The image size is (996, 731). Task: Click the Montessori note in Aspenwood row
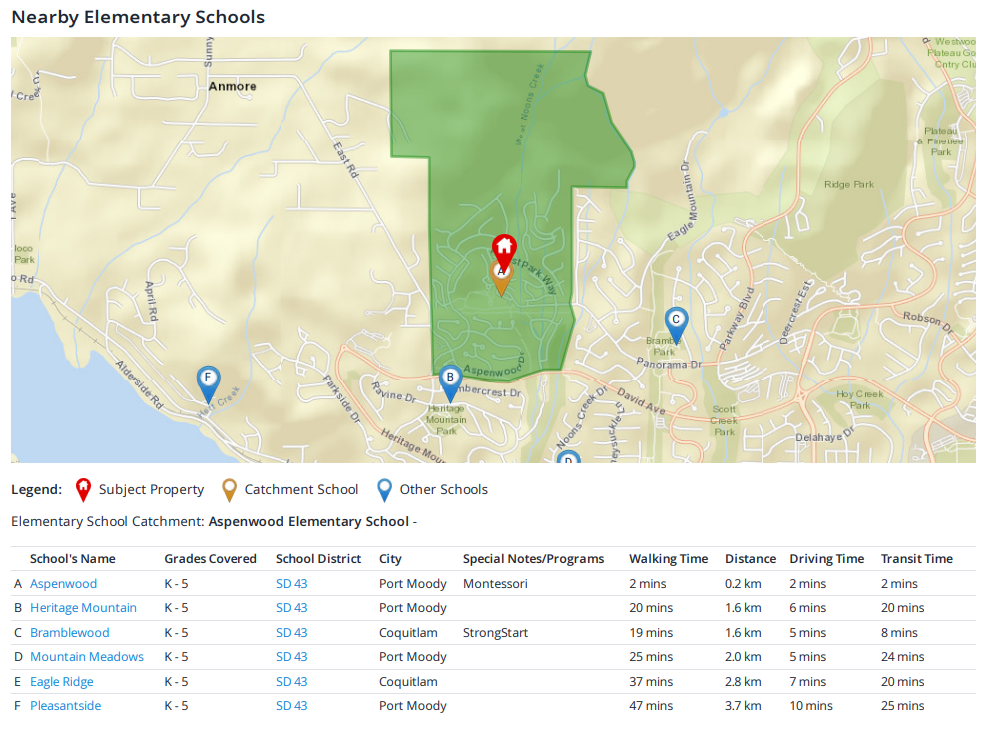coord(495,584)
